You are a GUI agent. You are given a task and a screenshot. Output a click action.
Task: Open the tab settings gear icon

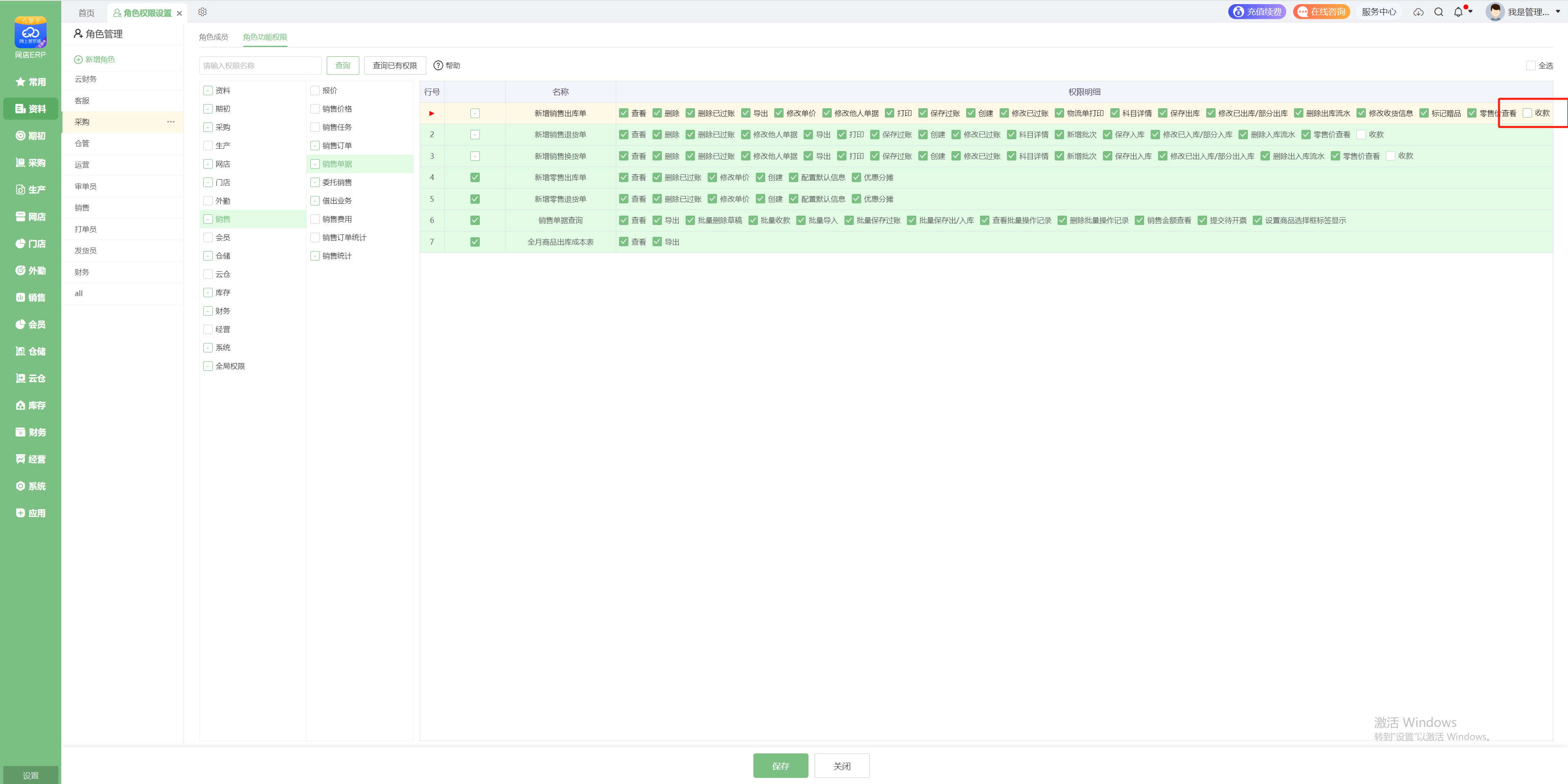(203, 12)
